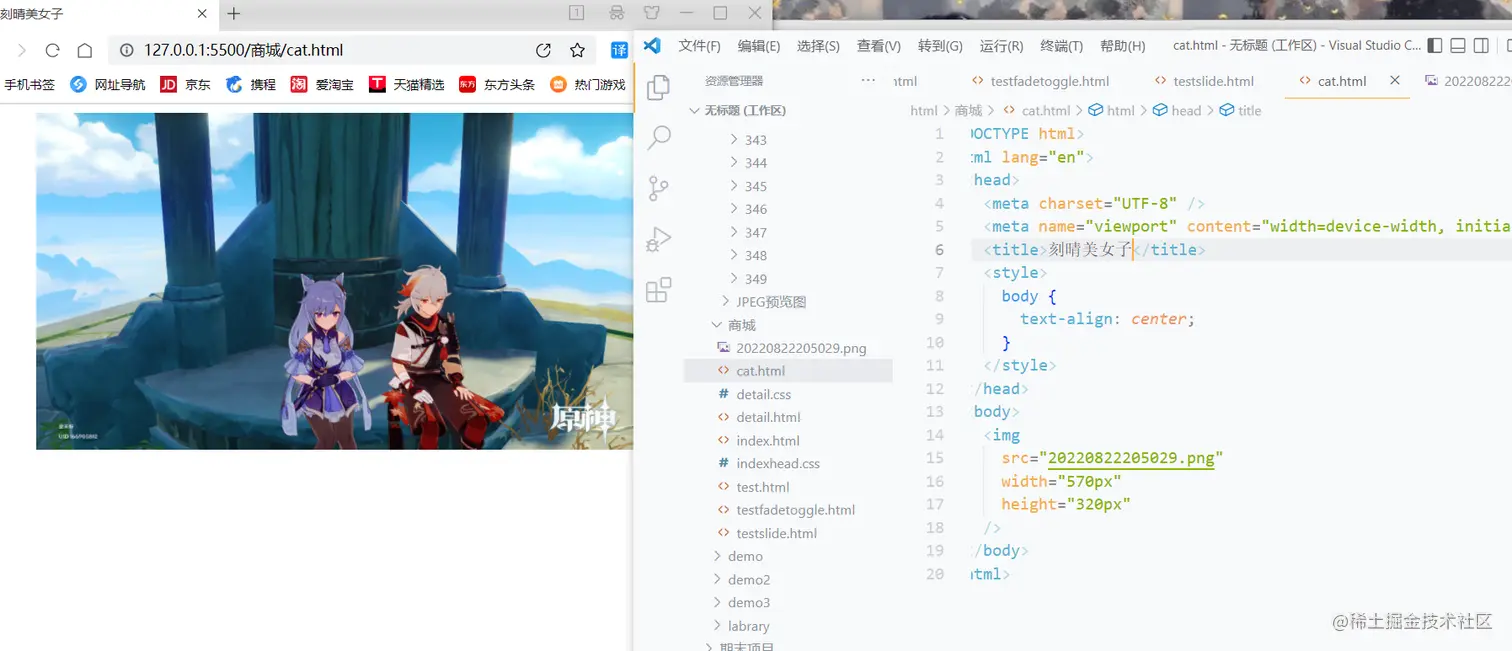
Task: Open the 热门游戏 bookmark
Action: pyautogui.click(x=588, y=85)
